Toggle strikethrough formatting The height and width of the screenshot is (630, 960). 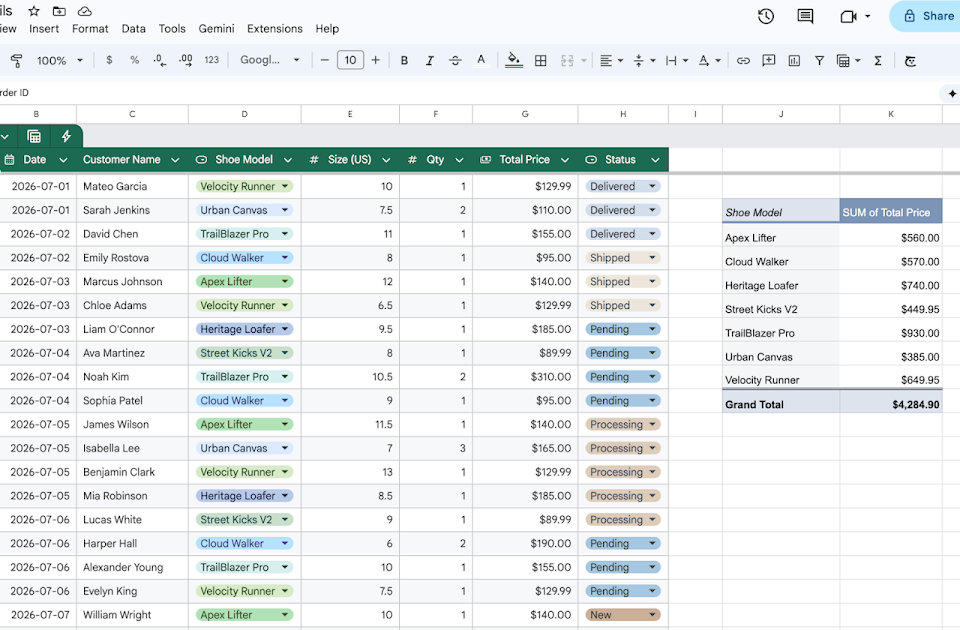click(456, 61)
